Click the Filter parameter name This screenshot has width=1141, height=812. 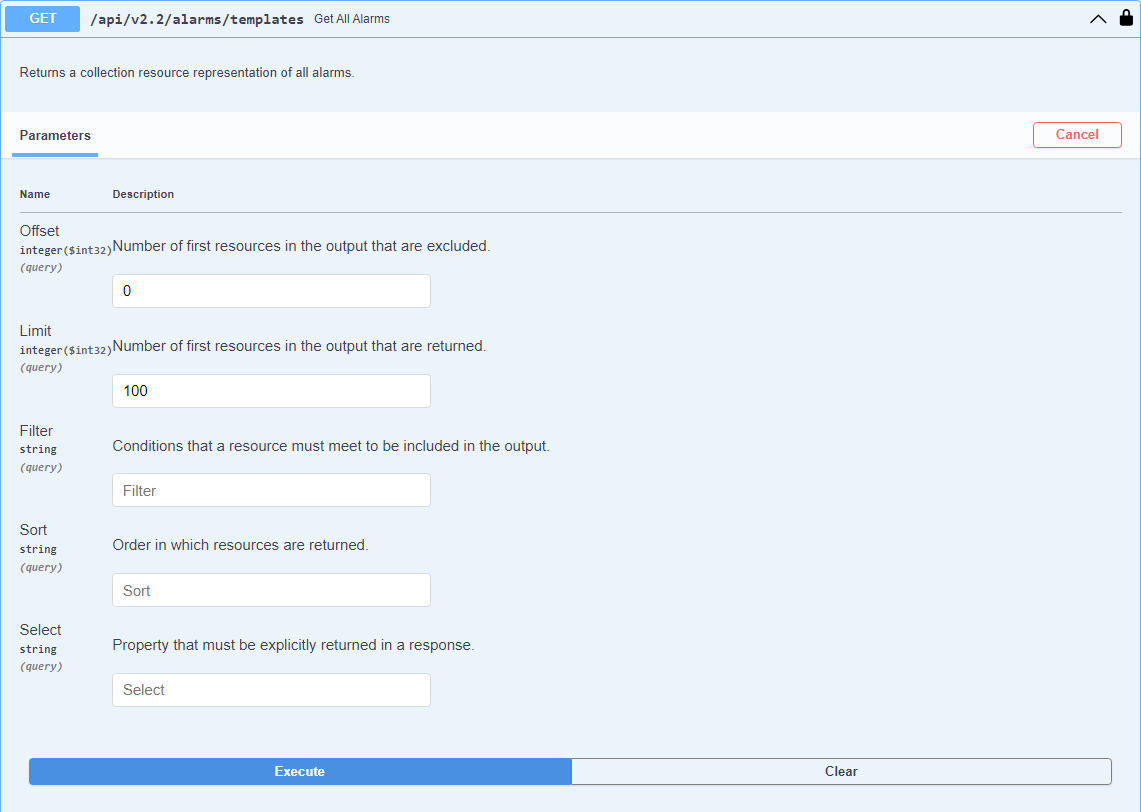(36, 431)
